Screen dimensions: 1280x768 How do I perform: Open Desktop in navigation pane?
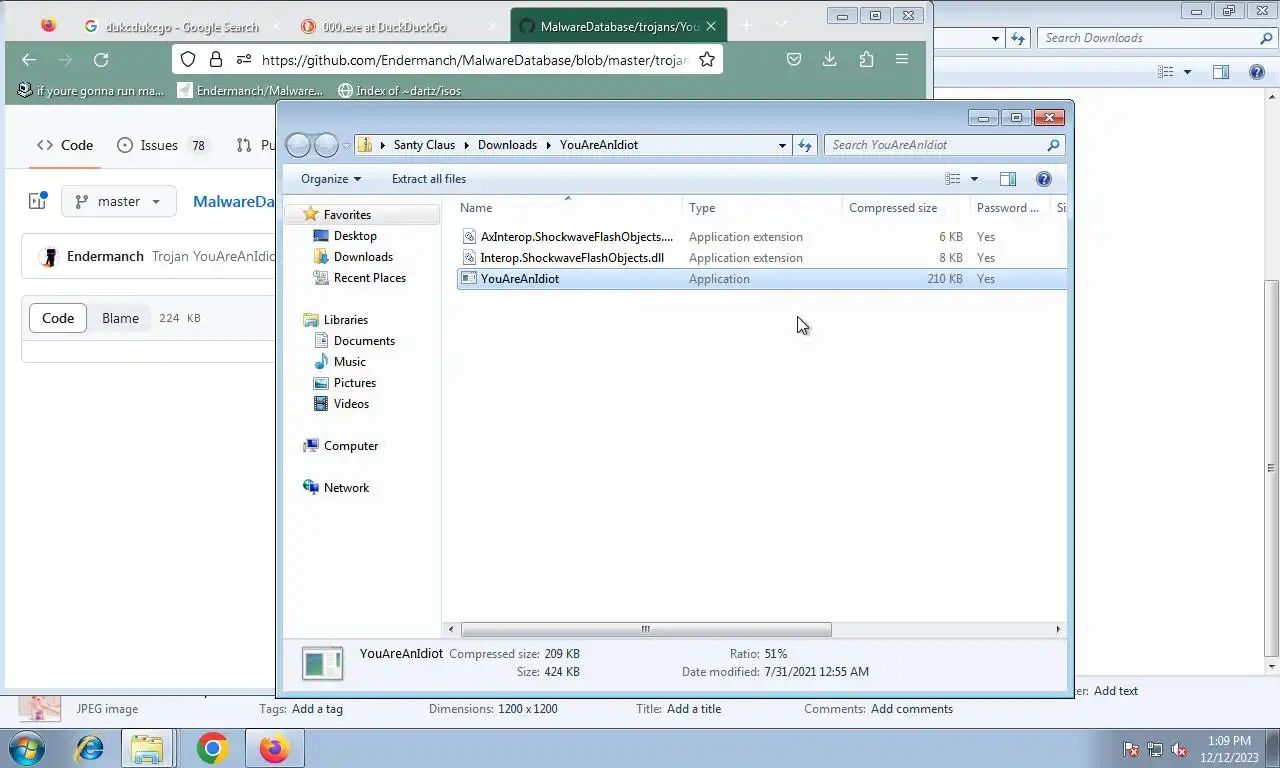355,236
